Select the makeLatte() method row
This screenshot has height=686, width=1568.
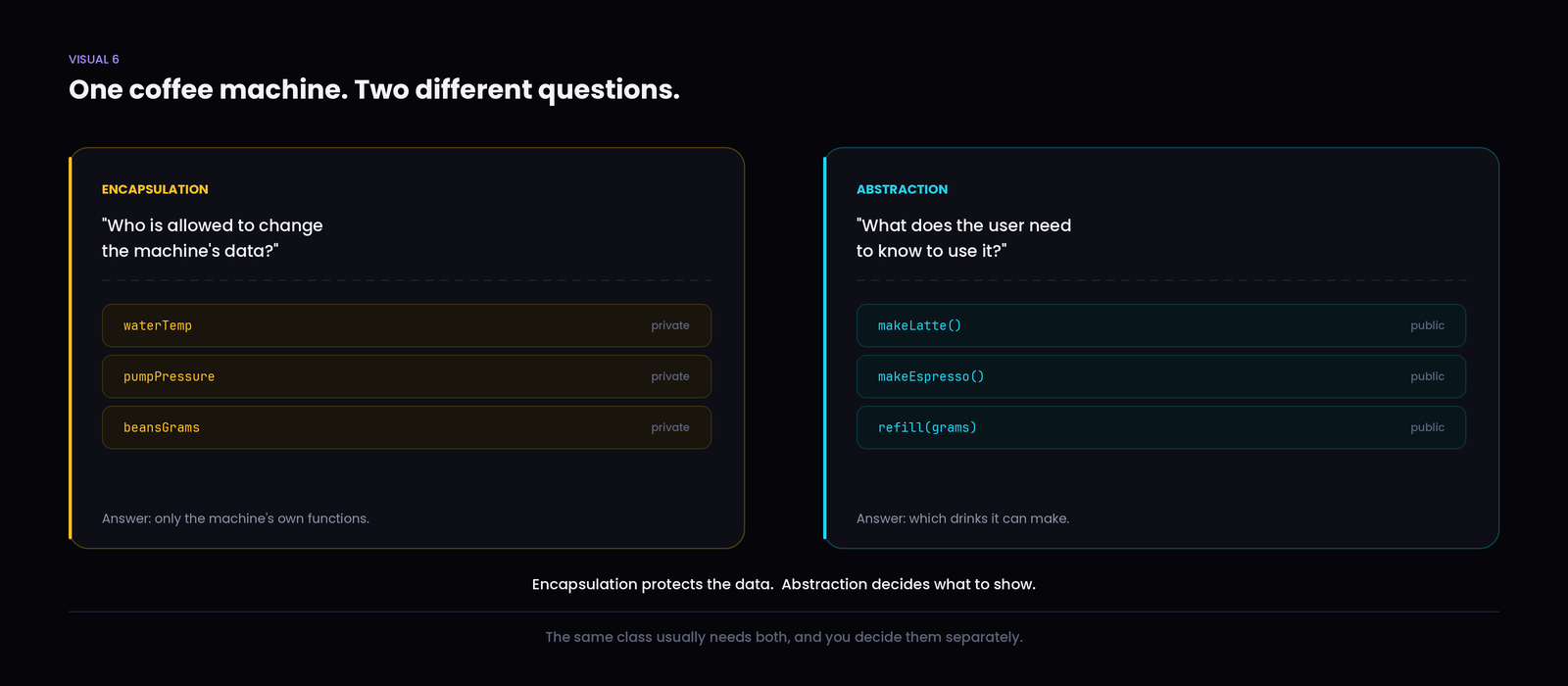pyautogui.click(x=1161, y=325)
